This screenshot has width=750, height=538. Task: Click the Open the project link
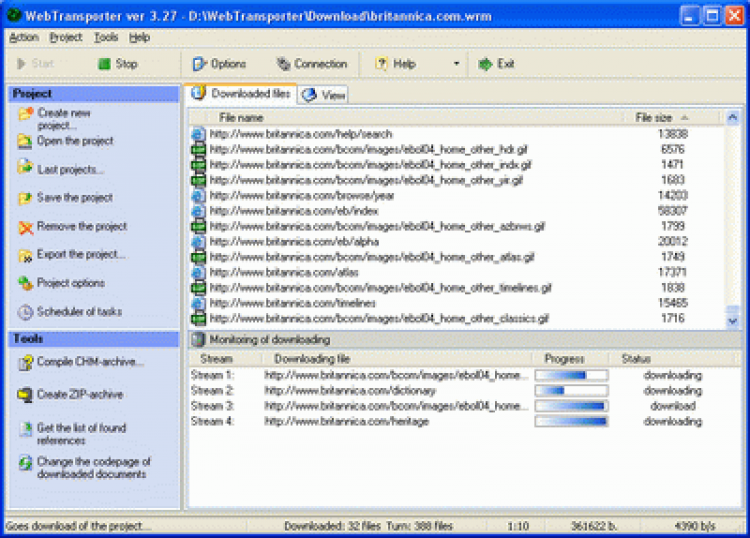75,141
